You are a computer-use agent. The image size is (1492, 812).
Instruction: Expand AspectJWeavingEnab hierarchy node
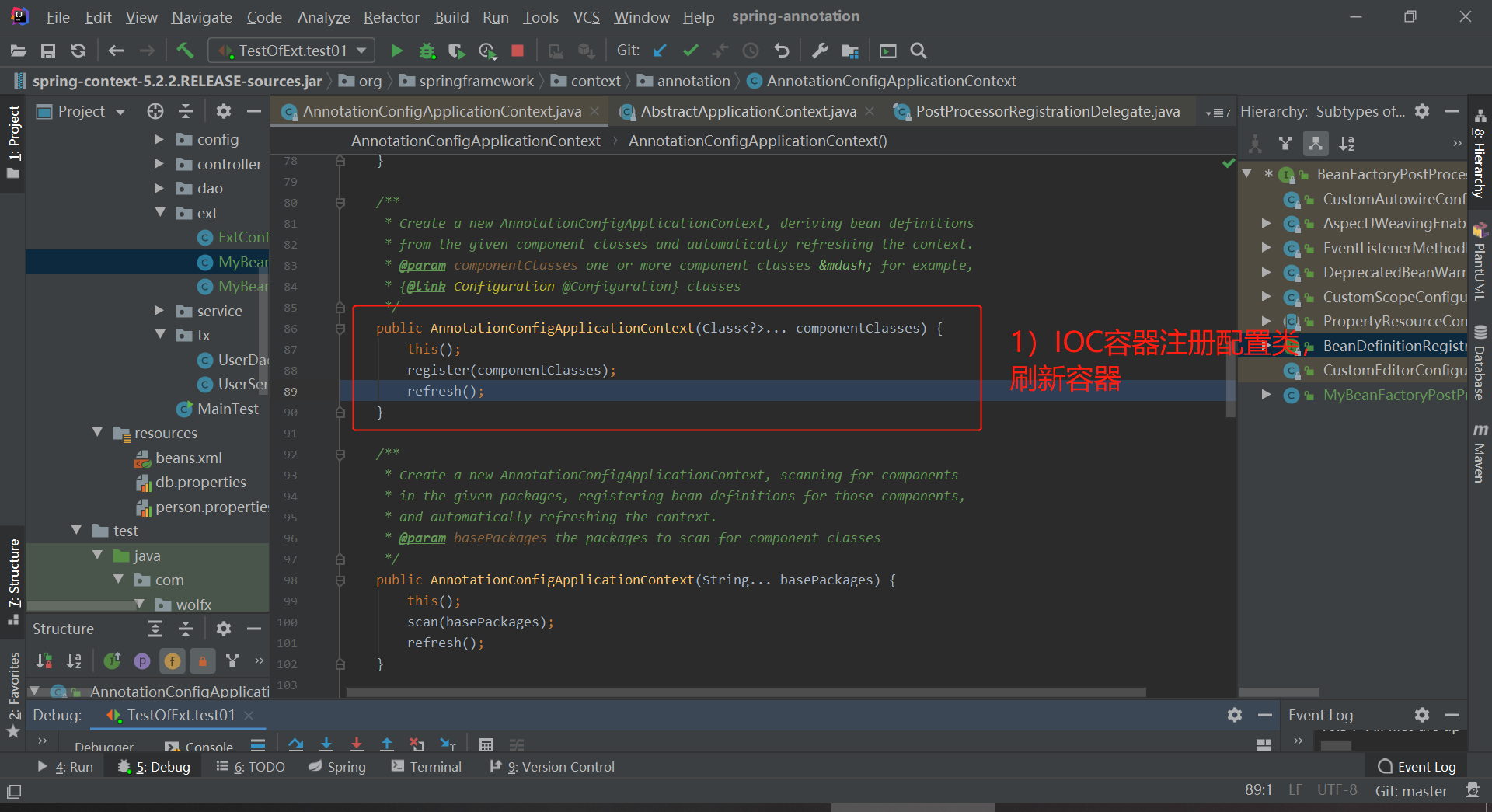[x=1267, y=224]
